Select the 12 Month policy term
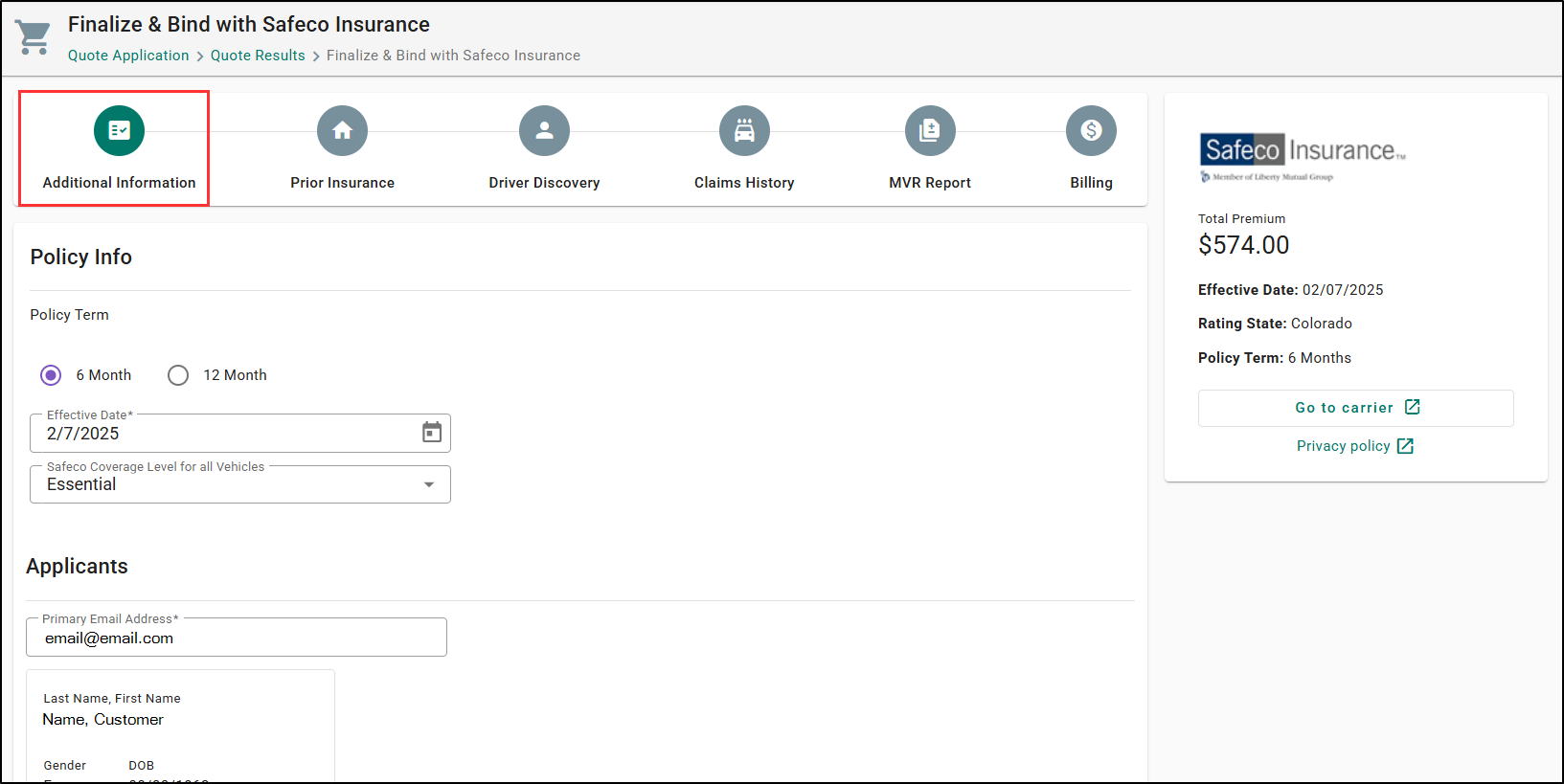Viewport: 1564px width, 784px height. tap(178, 375)
